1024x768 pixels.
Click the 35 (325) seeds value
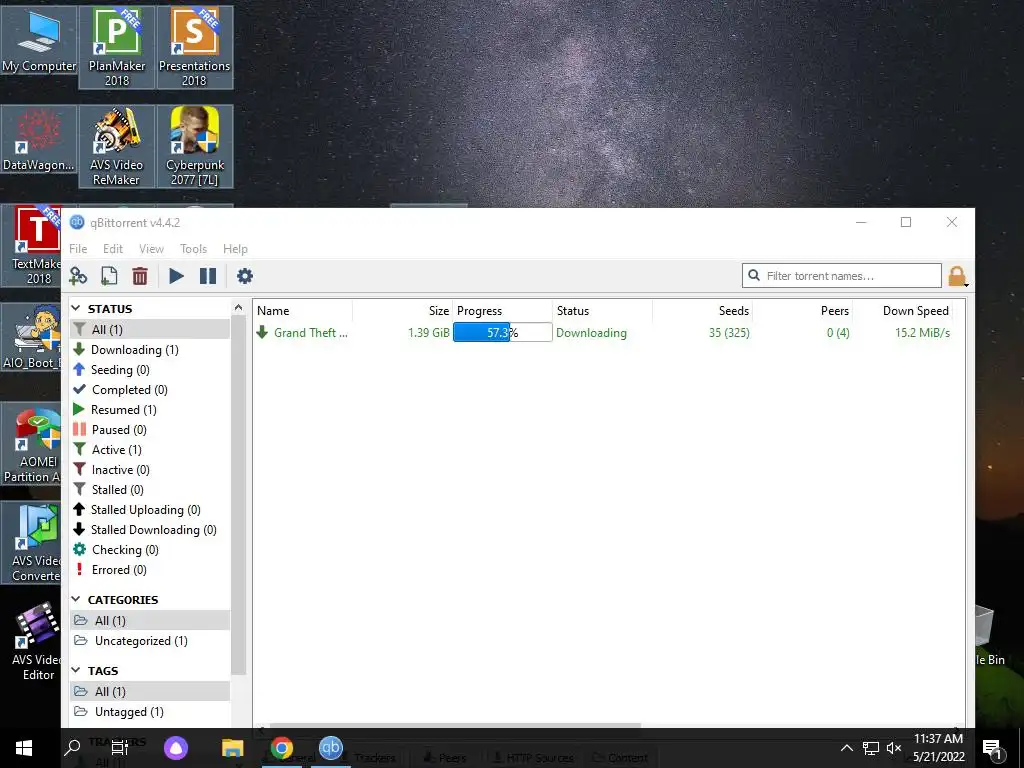729,332
